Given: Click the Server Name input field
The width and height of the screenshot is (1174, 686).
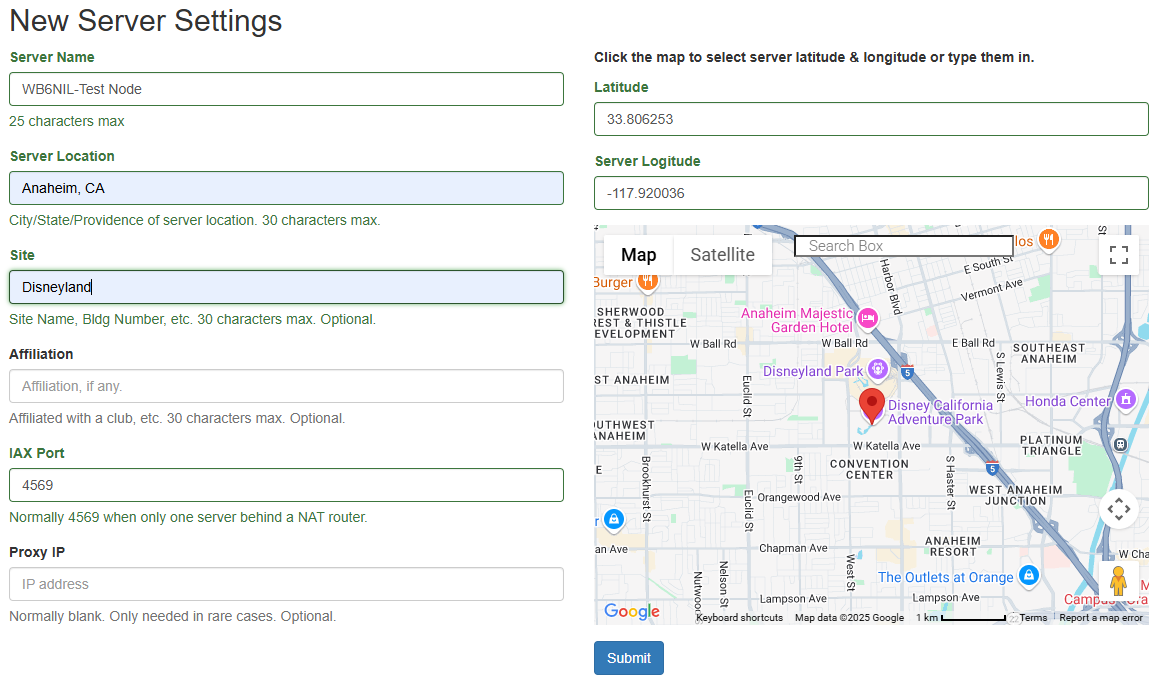Looking at the screenshot, I should (x=286, y=89).
